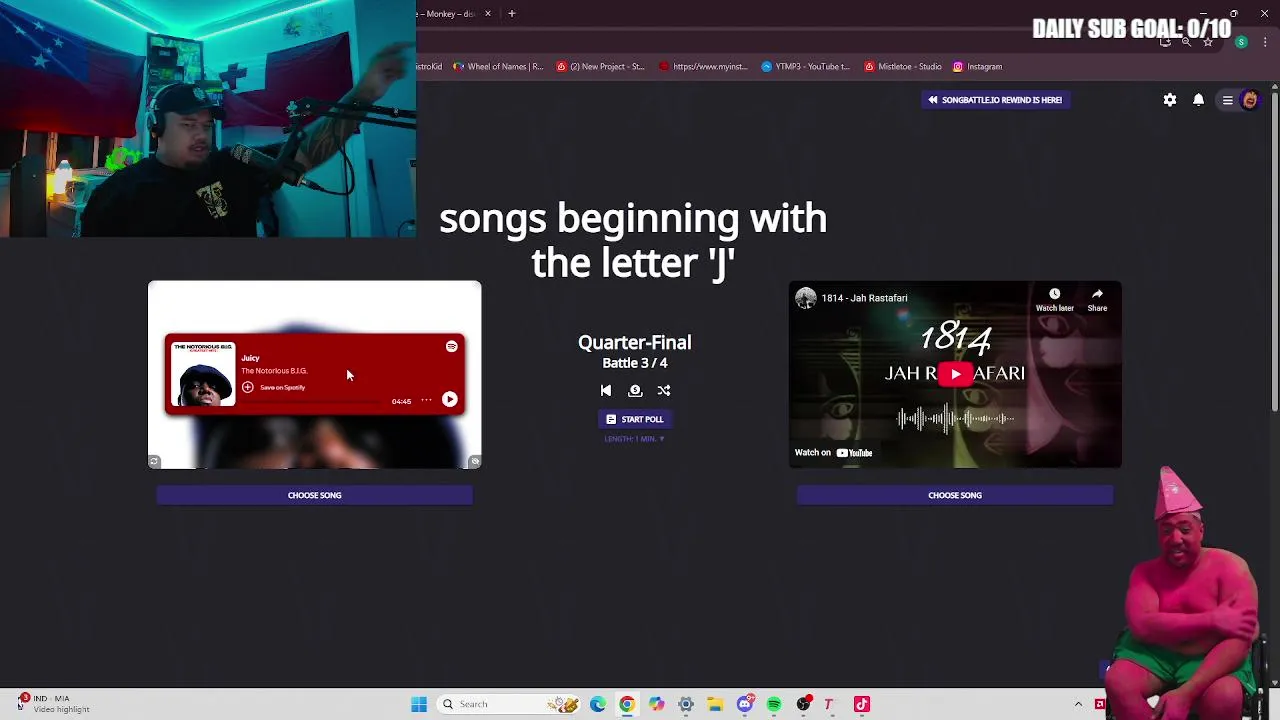
Task: Open SongBattle.io Rewind announcement
Action: click(x=995, y=100)
